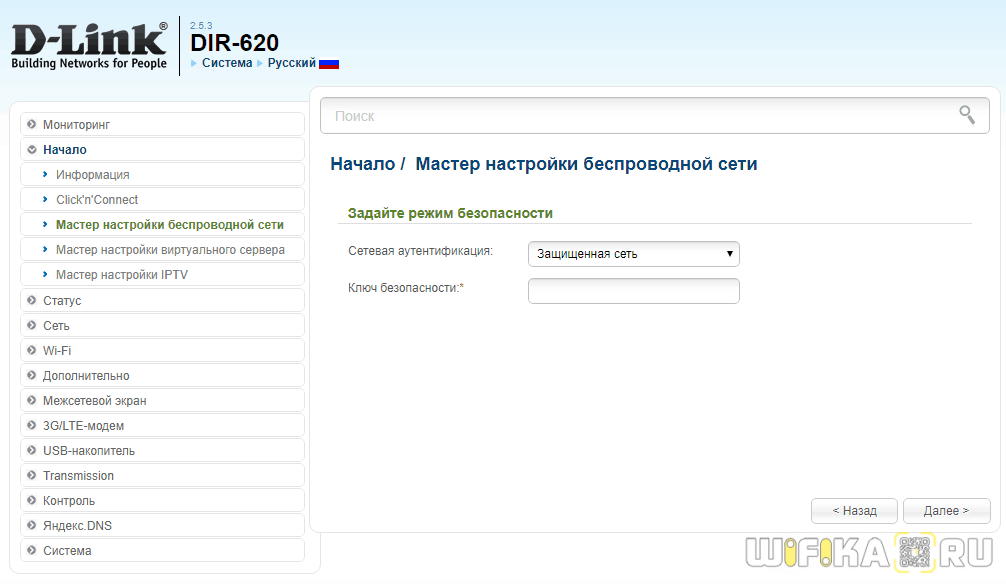Open the Информация submenu item
This screenshot has height=584, width=1006.
[92, 175]
